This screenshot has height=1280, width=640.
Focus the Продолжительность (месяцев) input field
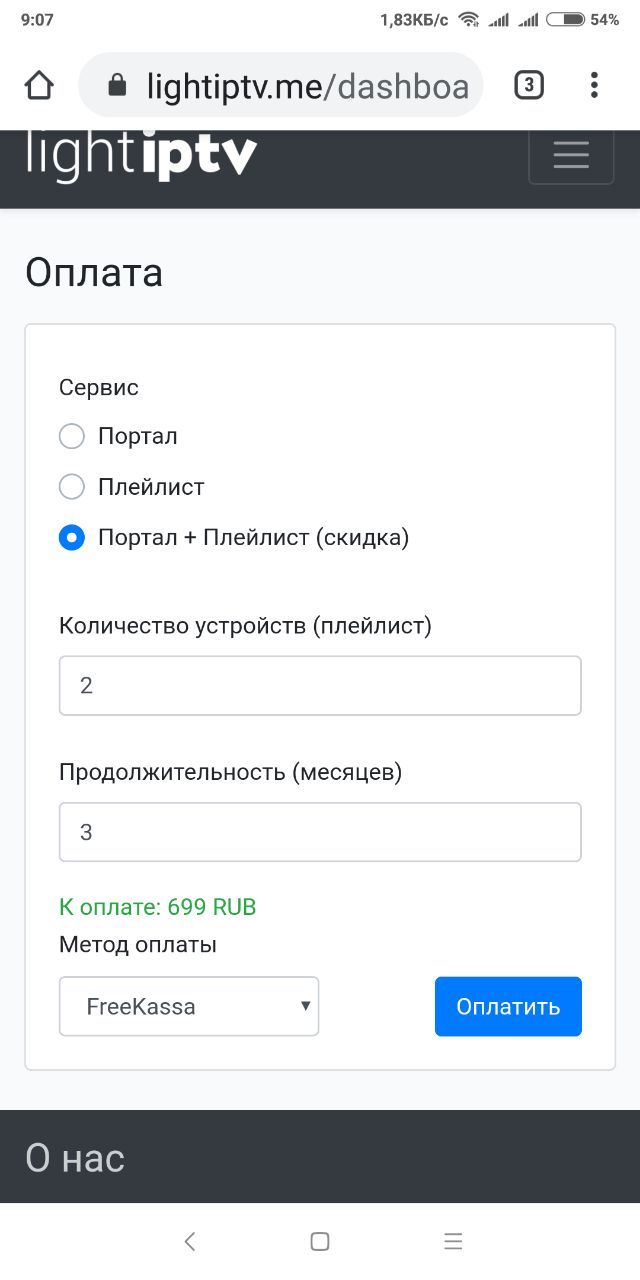(x=320, y=832)
